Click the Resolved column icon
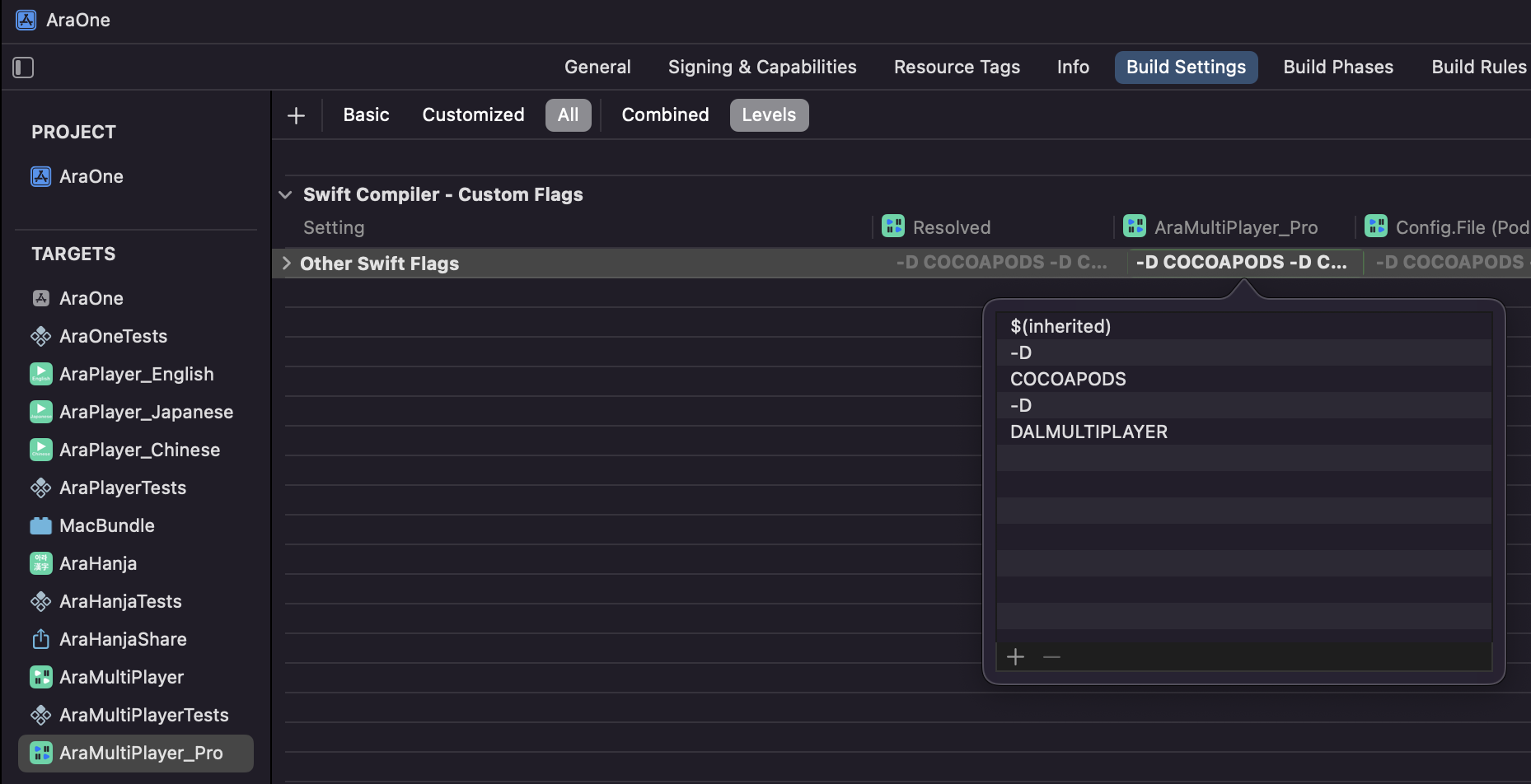Image resolution: width=1531 pixels, height=784 pixels. [x=893, y=226]
